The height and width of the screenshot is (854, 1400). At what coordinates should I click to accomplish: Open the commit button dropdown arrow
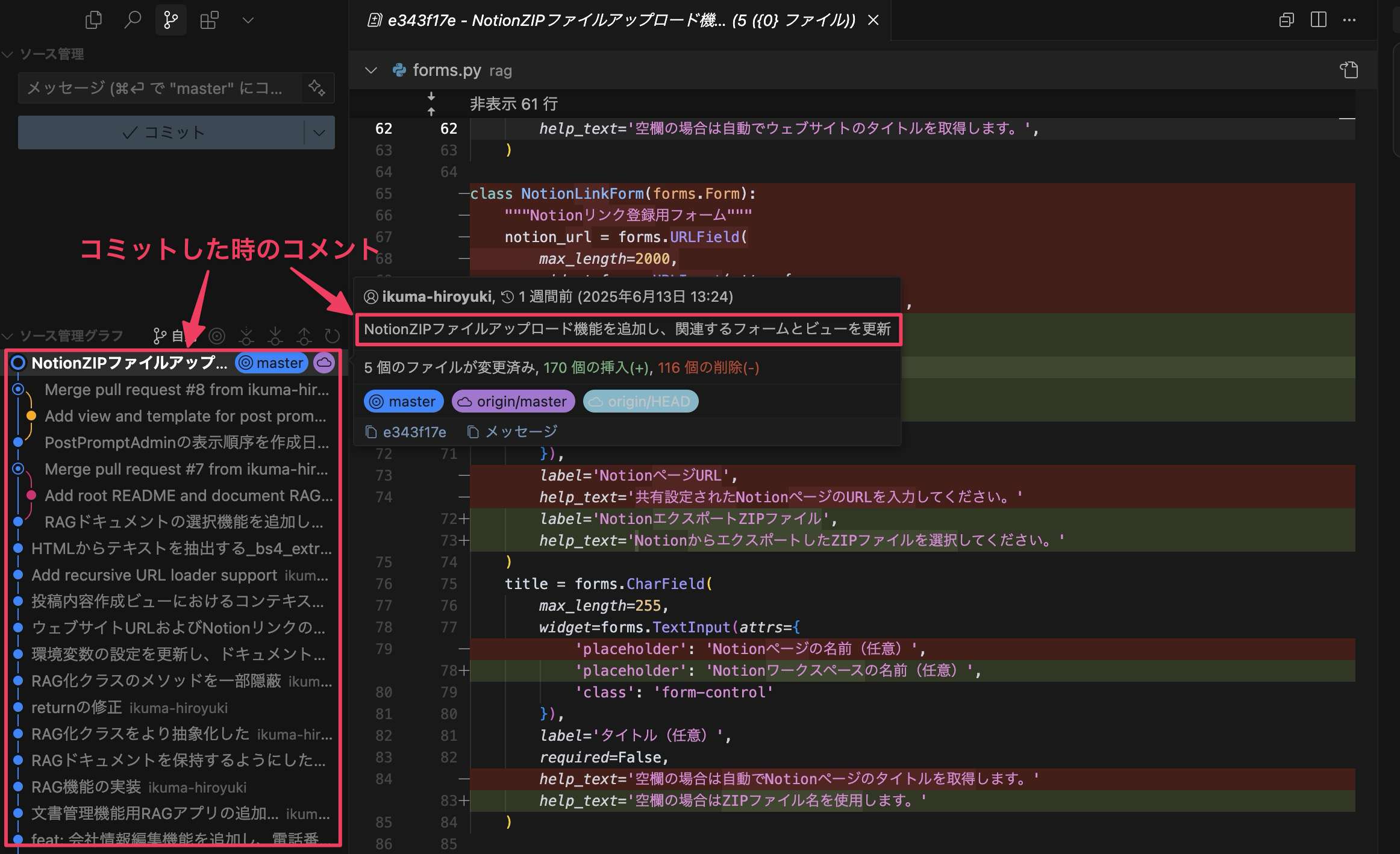point(319,132)
